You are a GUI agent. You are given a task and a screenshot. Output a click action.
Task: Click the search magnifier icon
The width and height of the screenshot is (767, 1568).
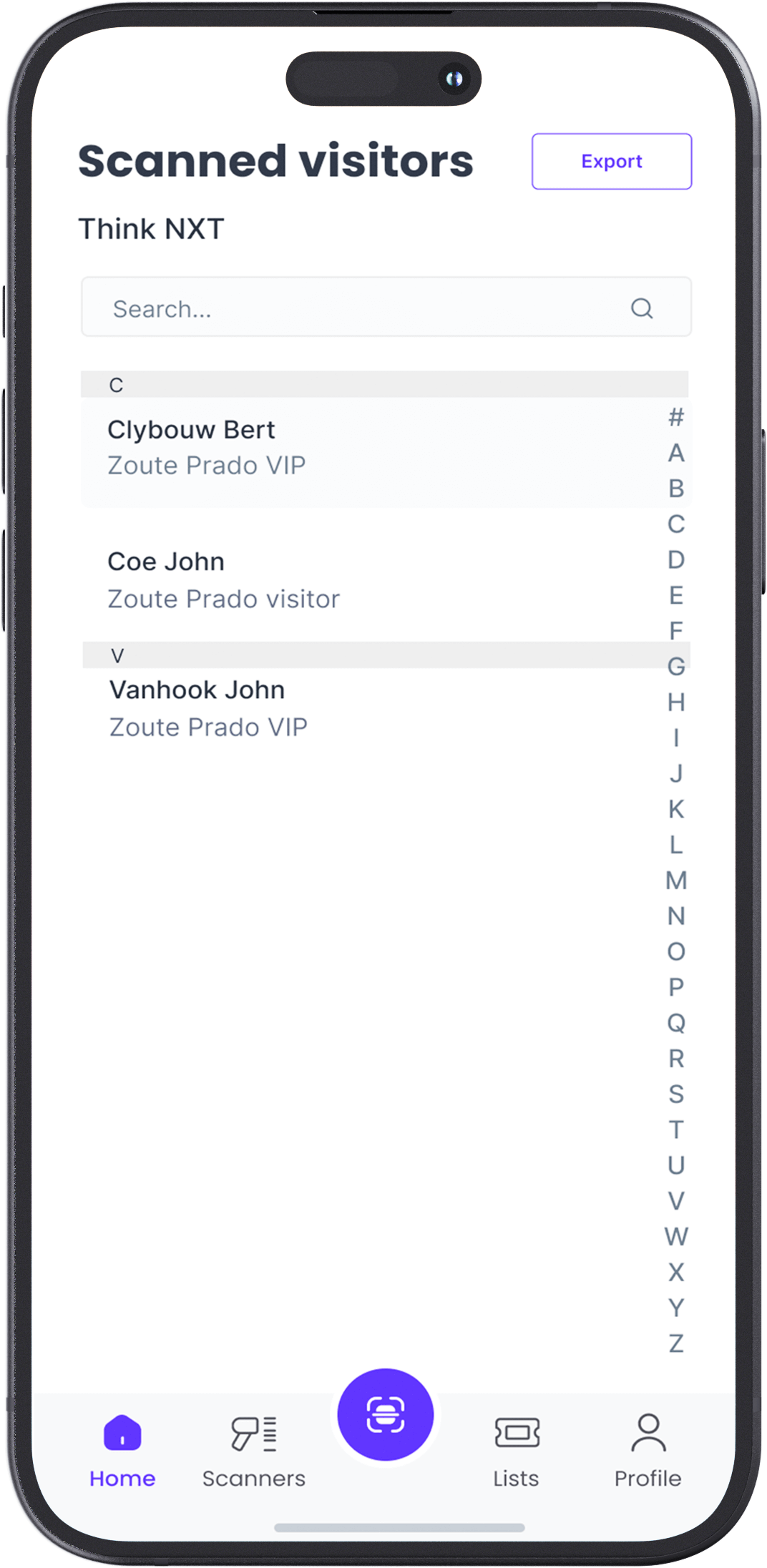(641, 308)
